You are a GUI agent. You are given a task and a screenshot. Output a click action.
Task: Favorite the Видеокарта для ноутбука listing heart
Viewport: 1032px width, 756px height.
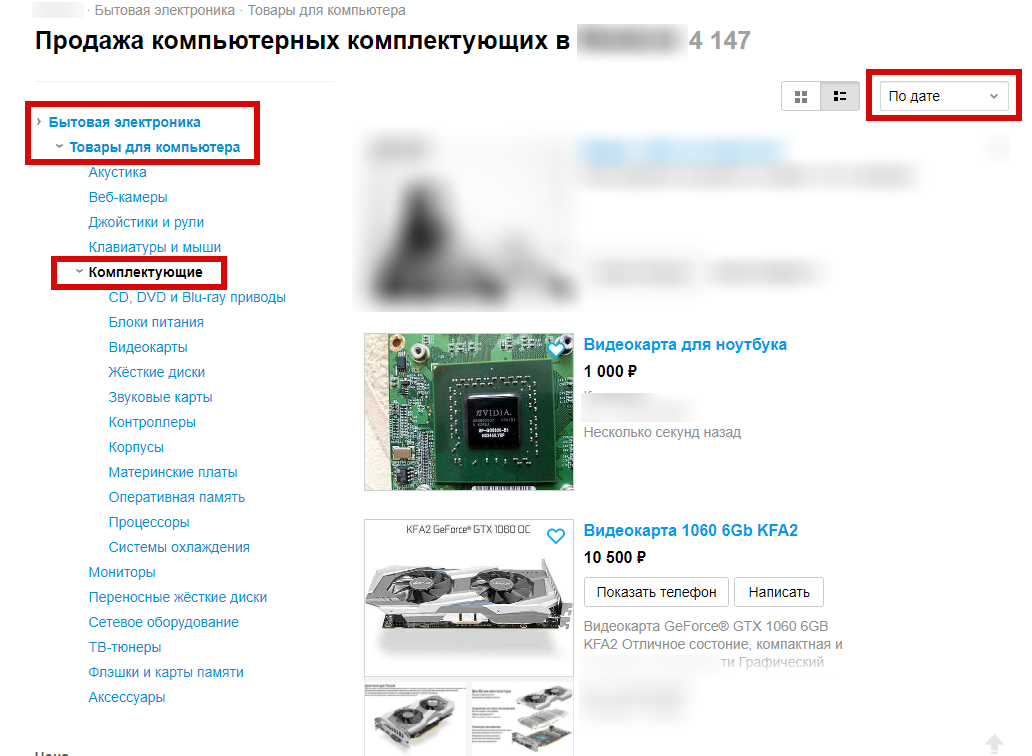click(x=556, y=349)
